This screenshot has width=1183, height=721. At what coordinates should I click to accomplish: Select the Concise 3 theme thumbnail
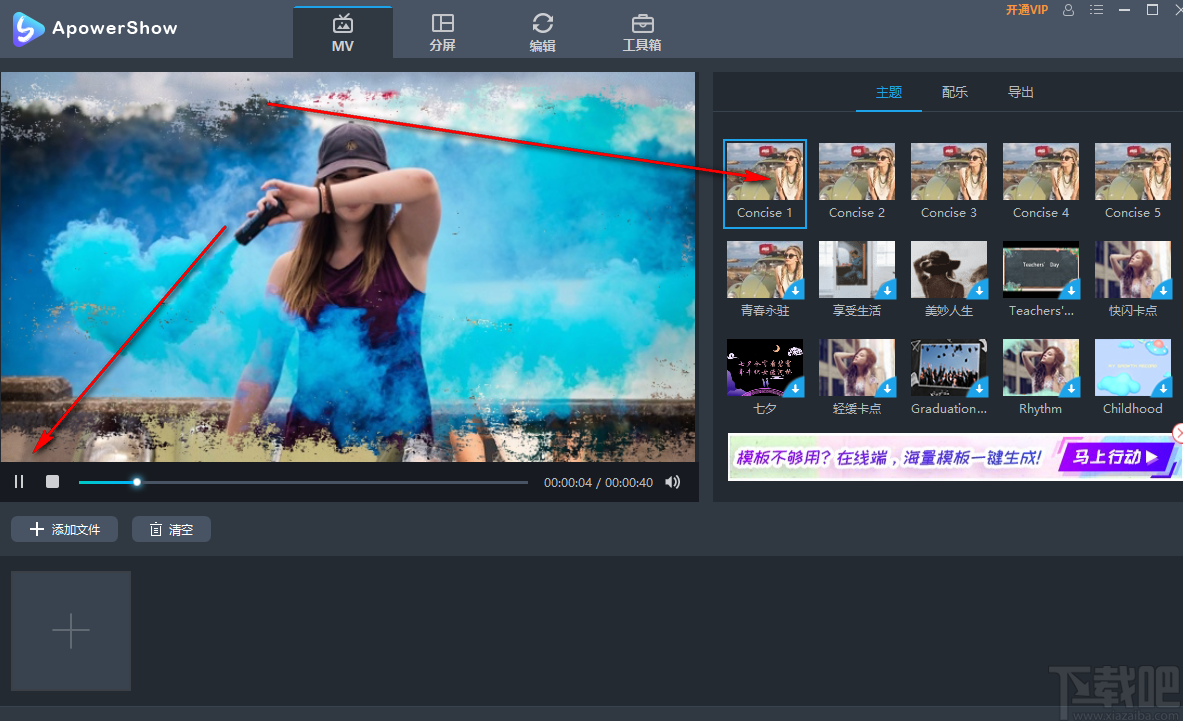[949, 172]
